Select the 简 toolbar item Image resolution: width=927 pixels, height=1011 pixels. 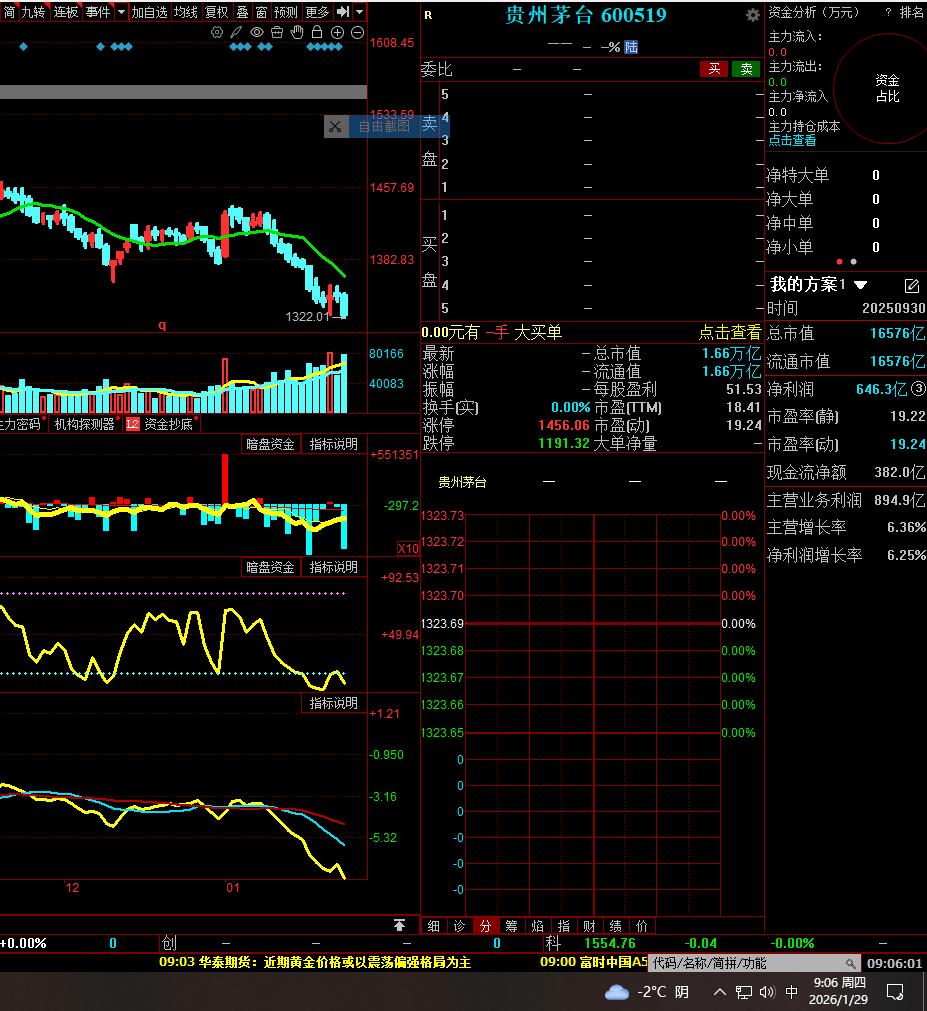pyautogui.click(x=9, y=12)
